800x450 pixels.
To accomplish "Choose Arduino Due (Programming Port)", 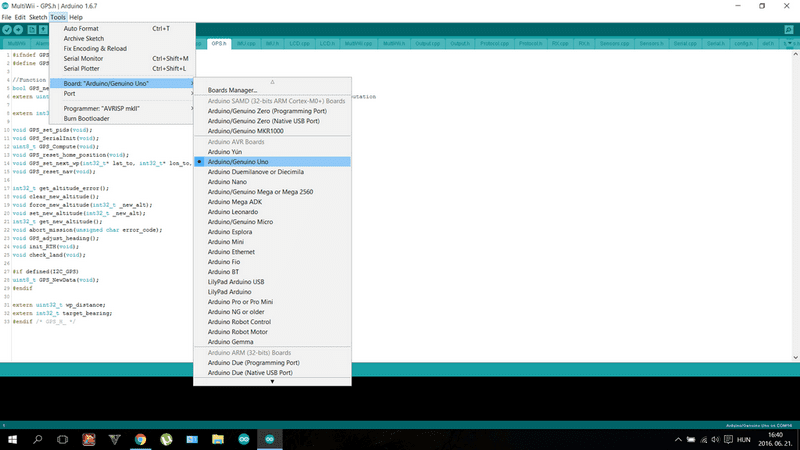I will (272, 363).
